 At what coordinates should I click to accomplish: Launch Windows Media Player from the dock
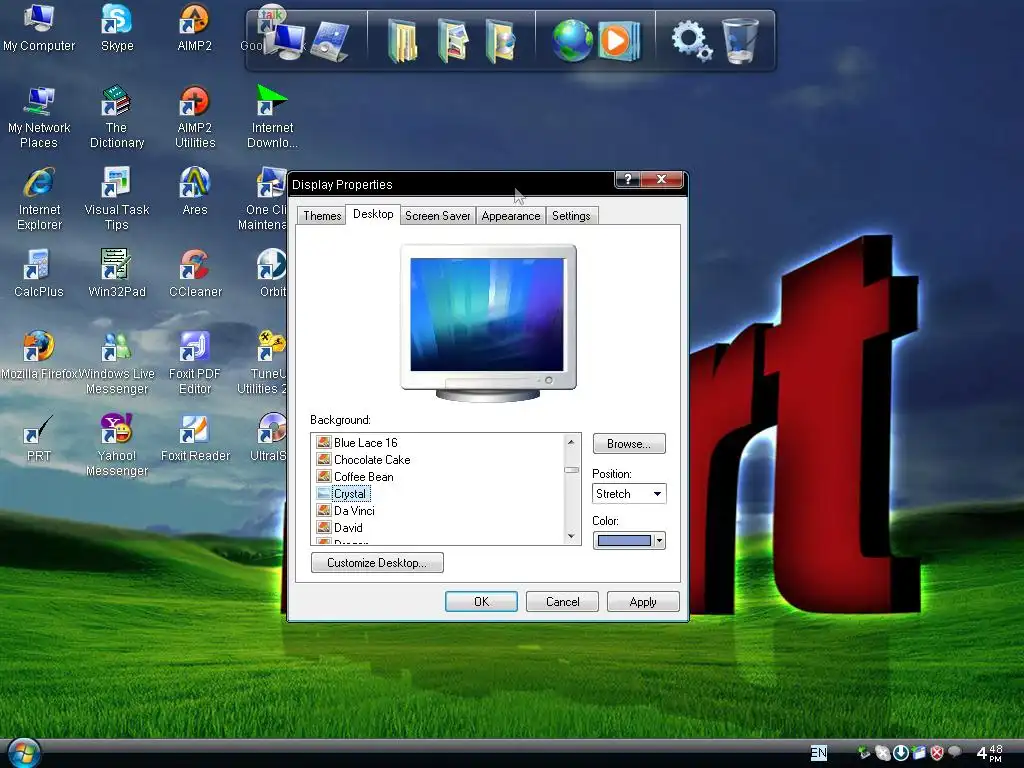[x=618, y=41]
